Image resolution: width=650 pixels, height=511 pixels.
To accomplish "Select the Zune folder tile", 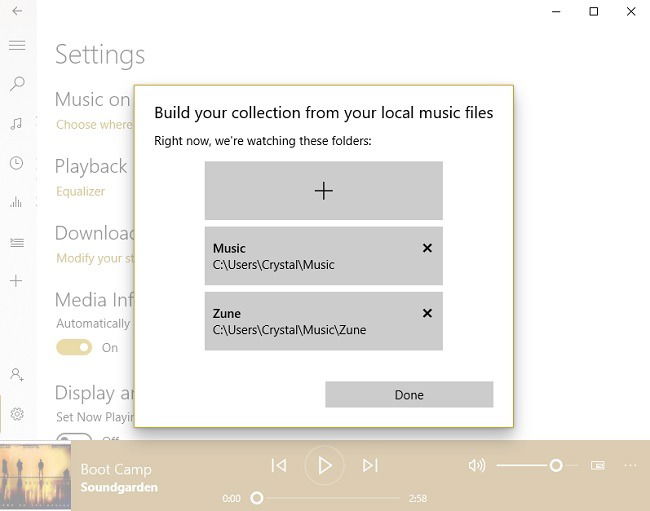I will click(323, 321).
